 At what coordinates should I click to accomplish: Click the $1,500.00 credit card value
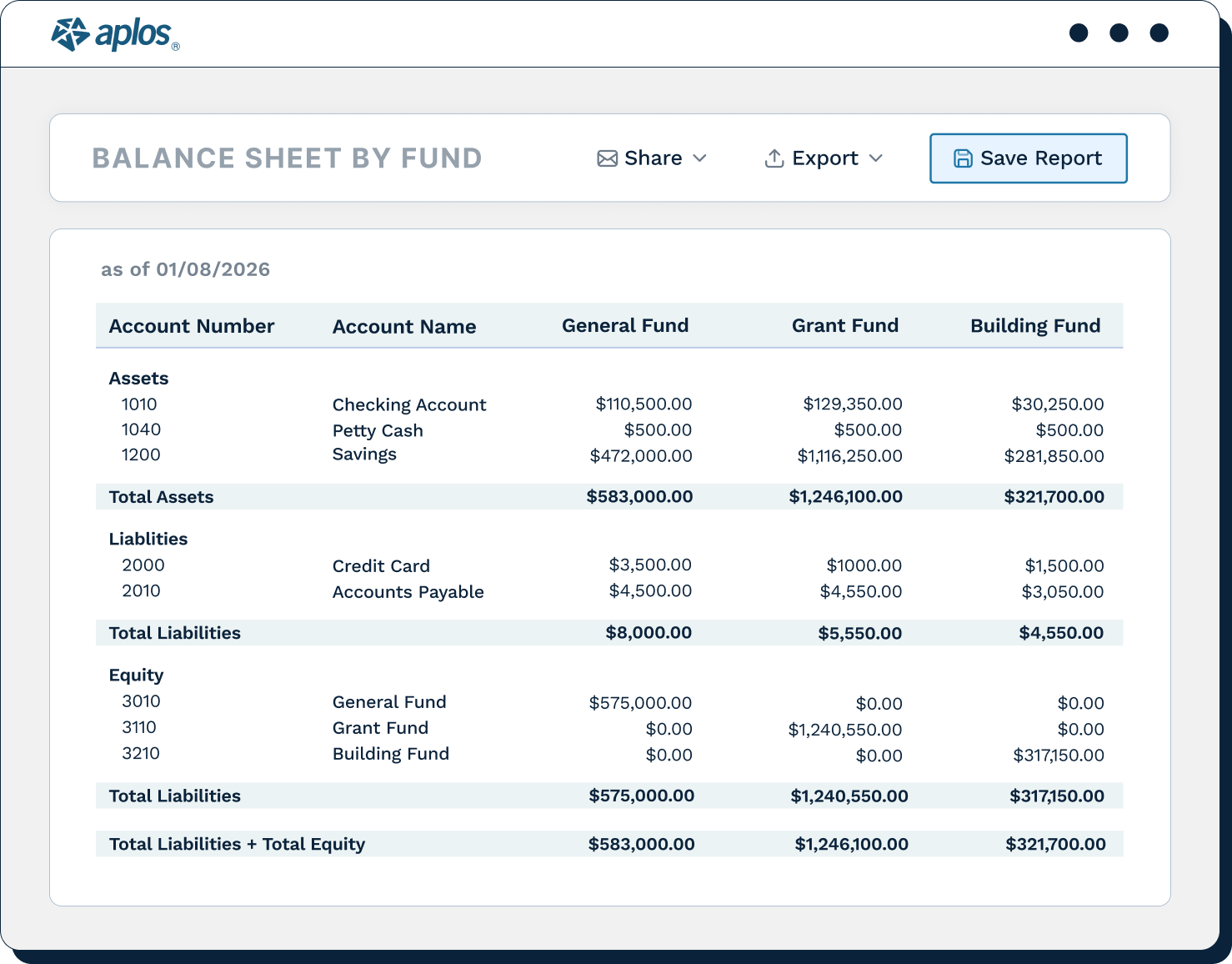[1064, 566]
